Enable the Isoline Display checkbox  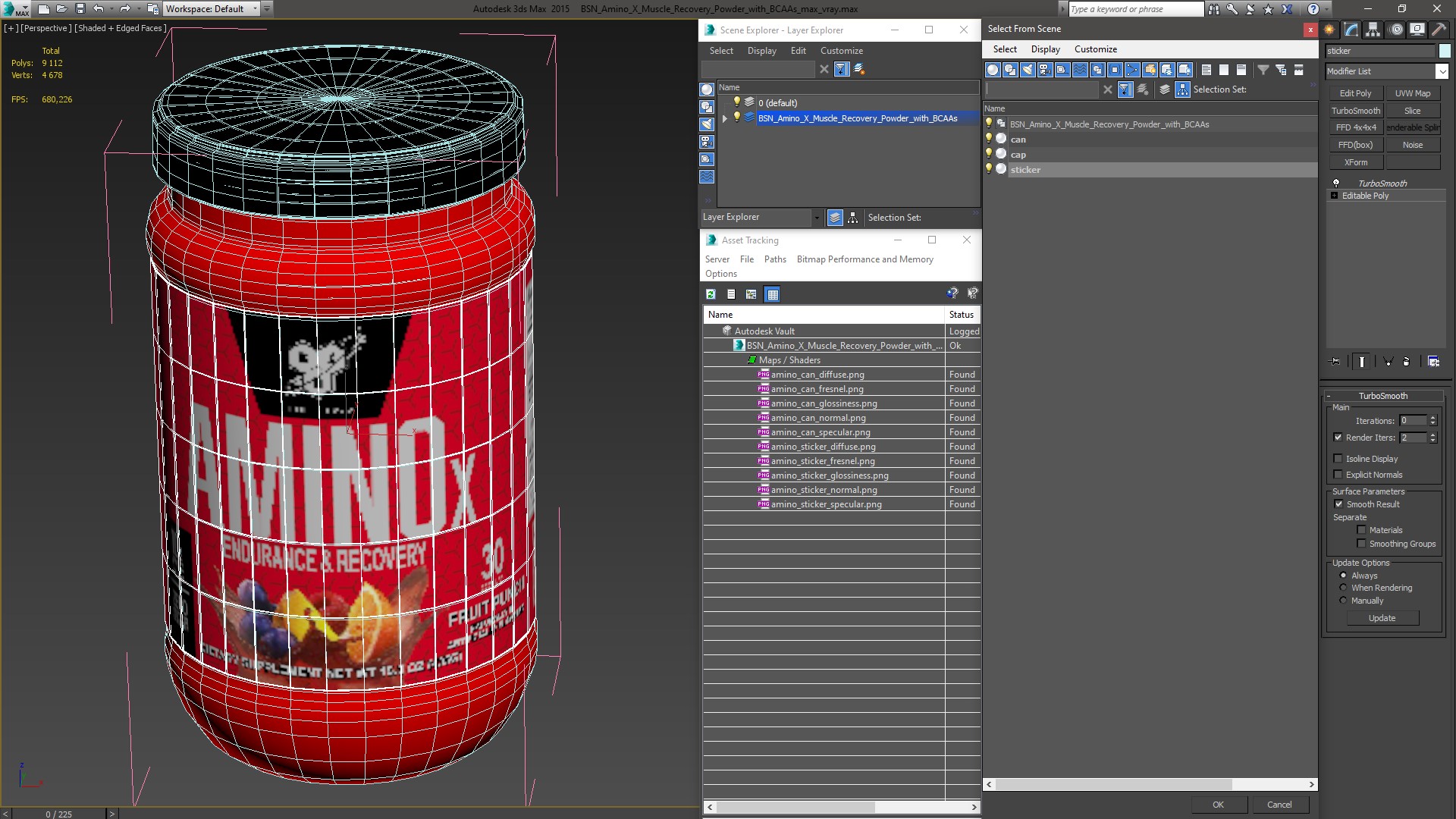1338,459
